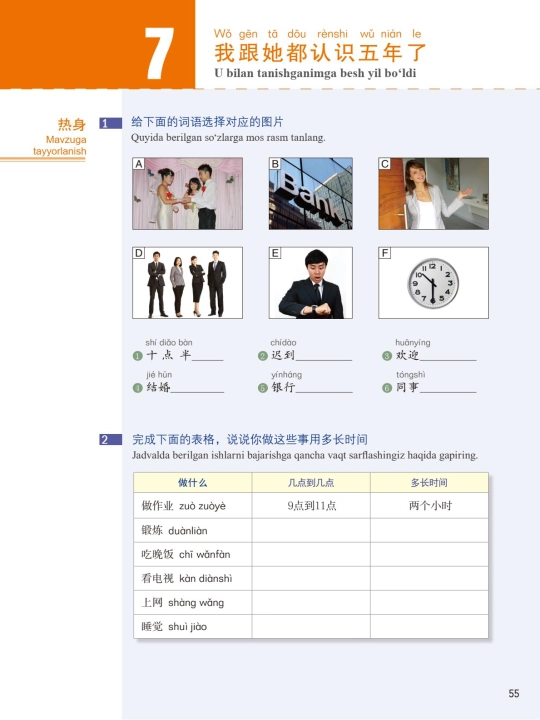Click Bank building photo labeled B
The height and width of the screenshot is (720, 540).
click(311, 193)
